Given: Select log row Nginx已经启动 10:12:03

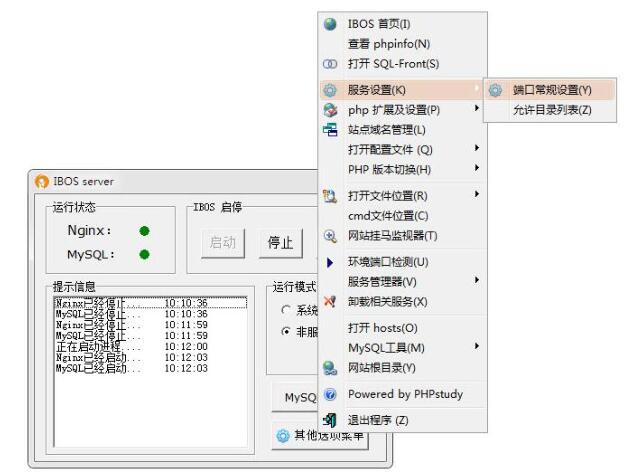Looking at the screenshot, I should click(151, 358).
